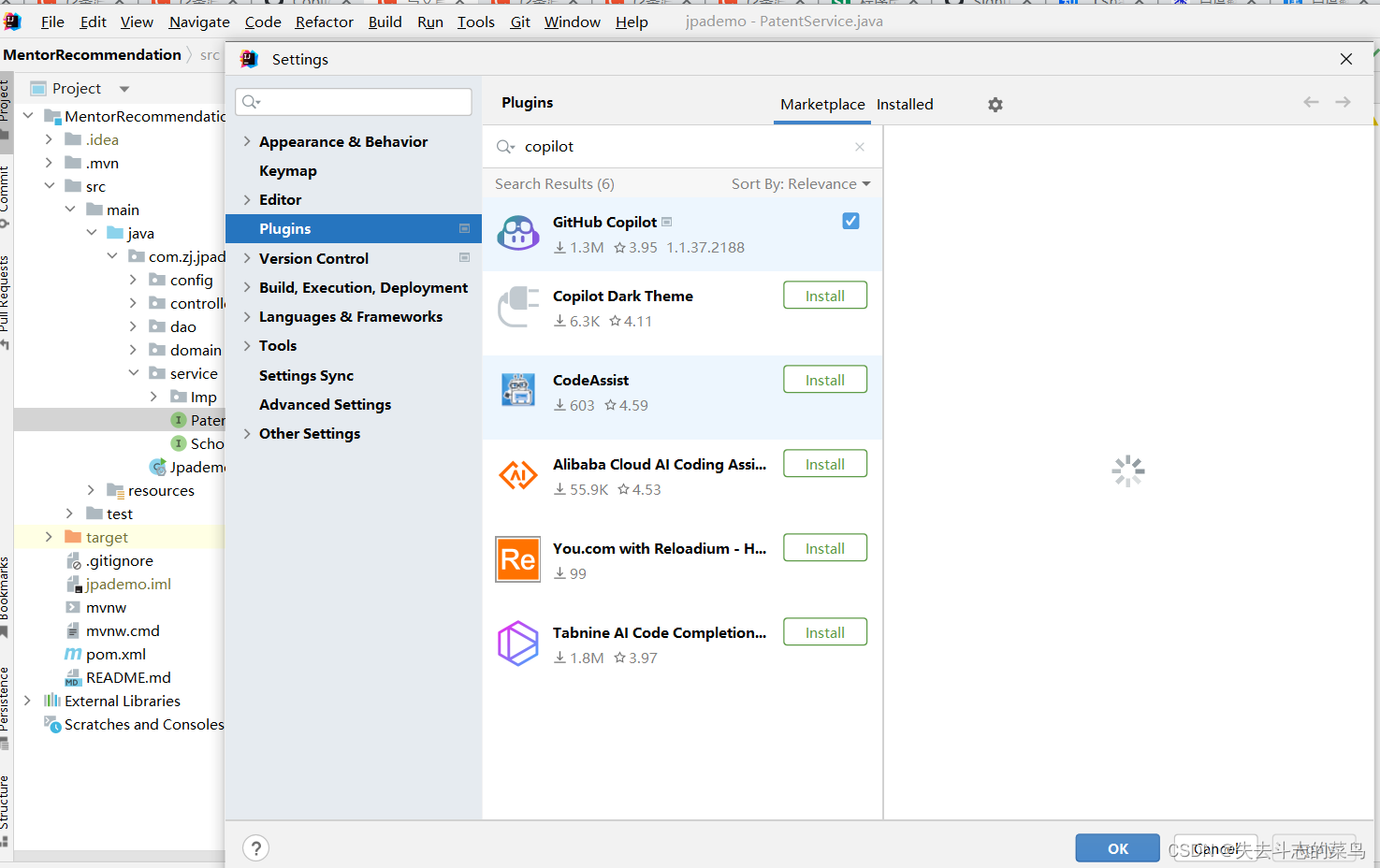Install Alibaba Cloud AI Coding Assistant
This screenshot has width=1380, height=868.
[825, 464]
